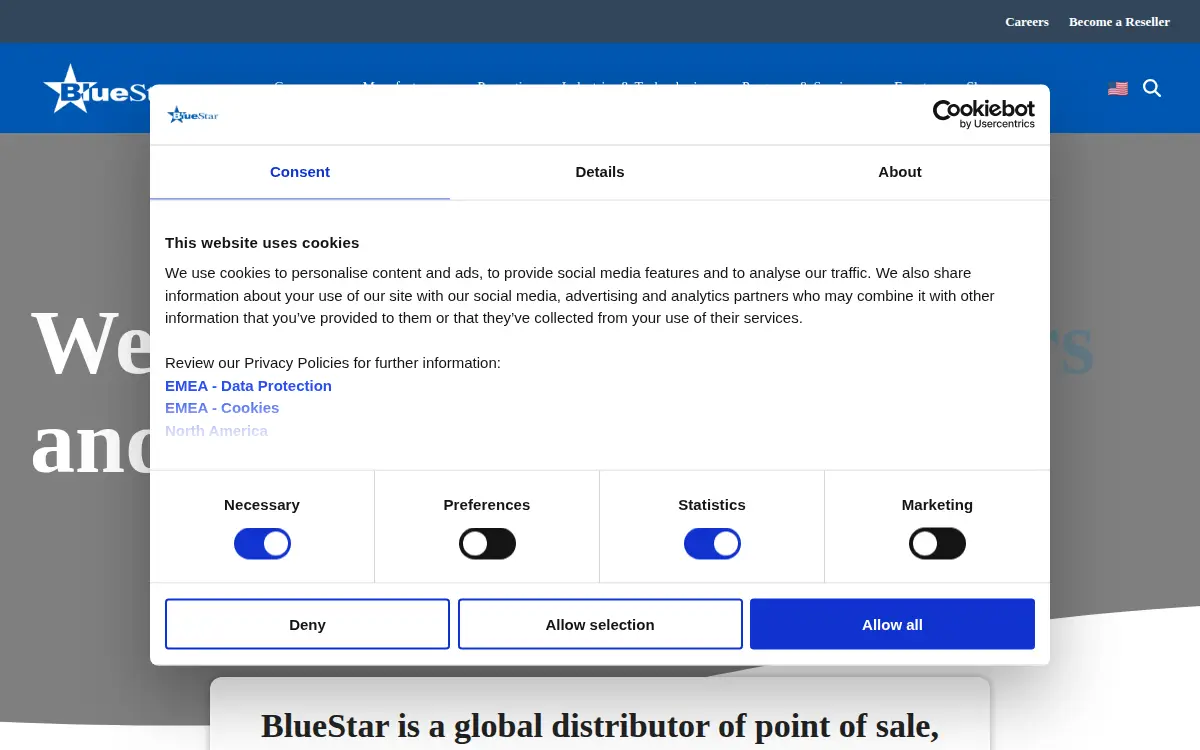Open the EMEA - Data Protection link
This screenshot has height=750, width=1200.
(x=248, y=386)
